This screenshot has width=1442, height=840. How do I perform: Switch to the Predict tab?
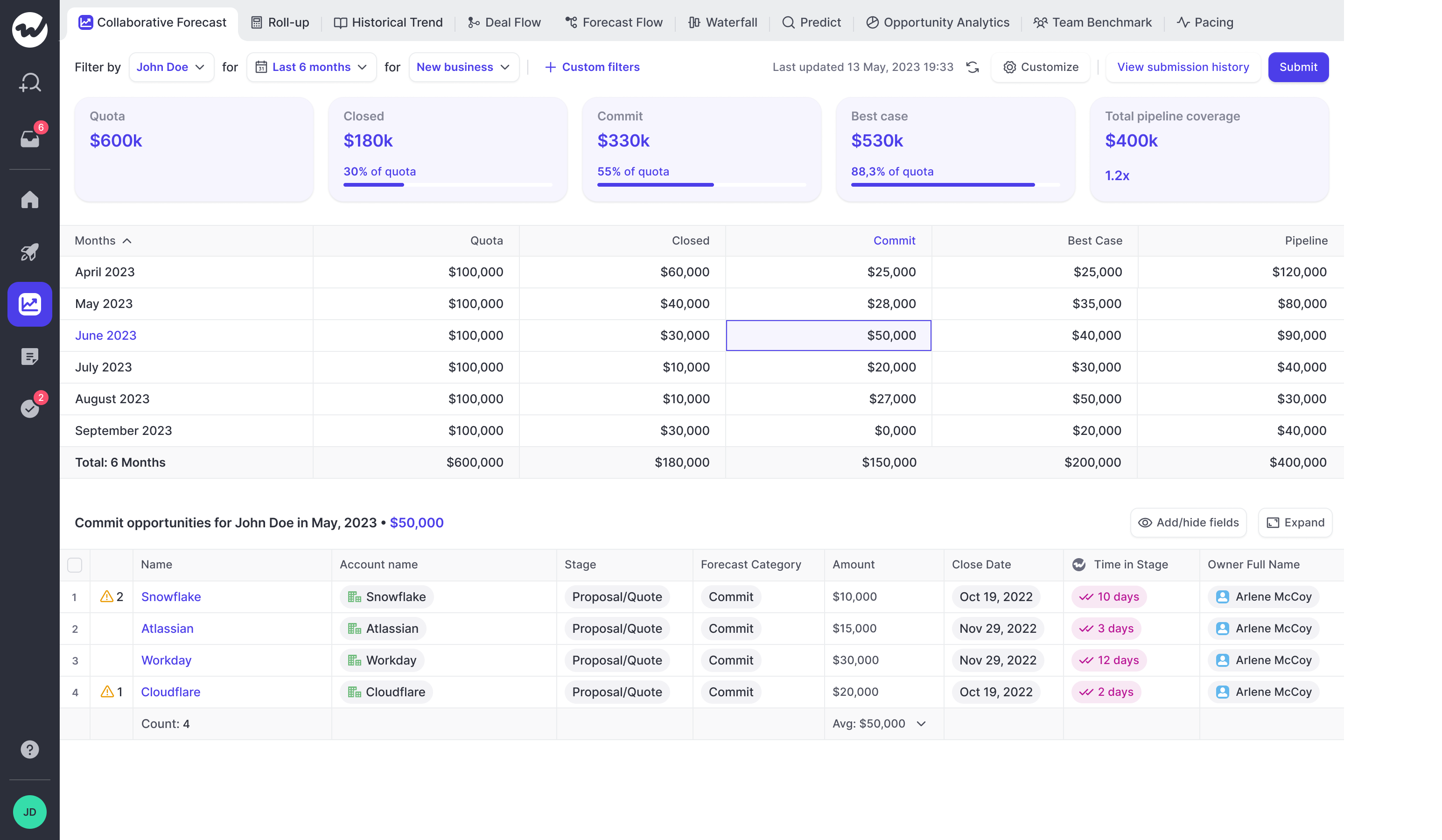tap(811, 22)
